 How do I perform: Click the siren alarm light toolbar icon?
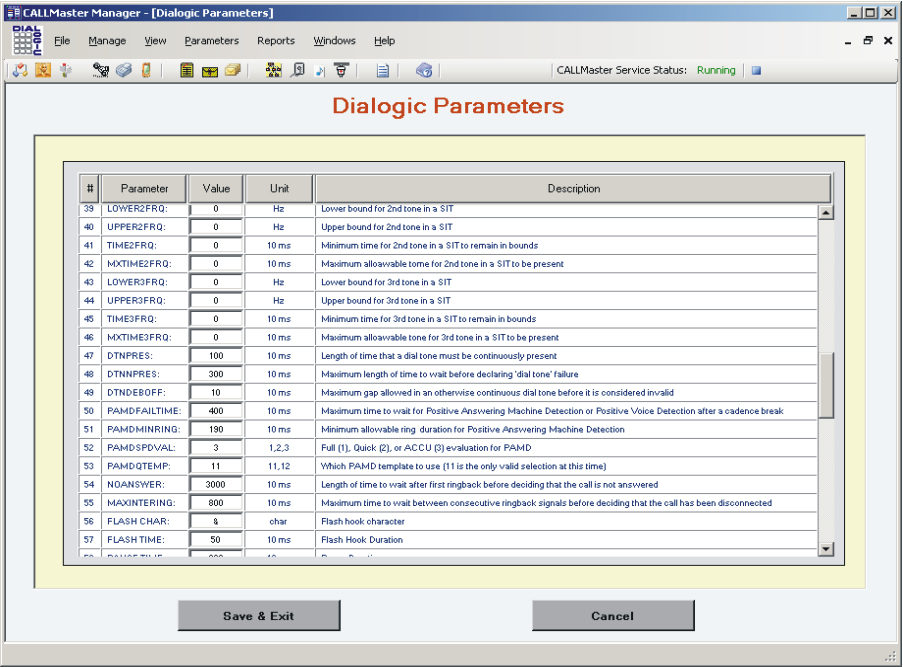point(342,70)
